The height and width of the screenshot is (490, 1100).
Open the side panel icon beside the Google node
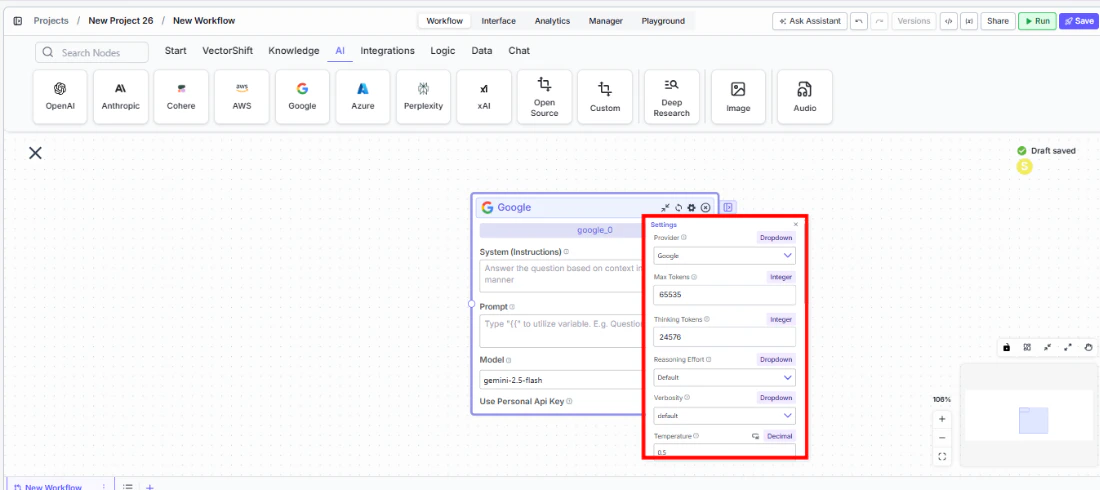point(728,208)
